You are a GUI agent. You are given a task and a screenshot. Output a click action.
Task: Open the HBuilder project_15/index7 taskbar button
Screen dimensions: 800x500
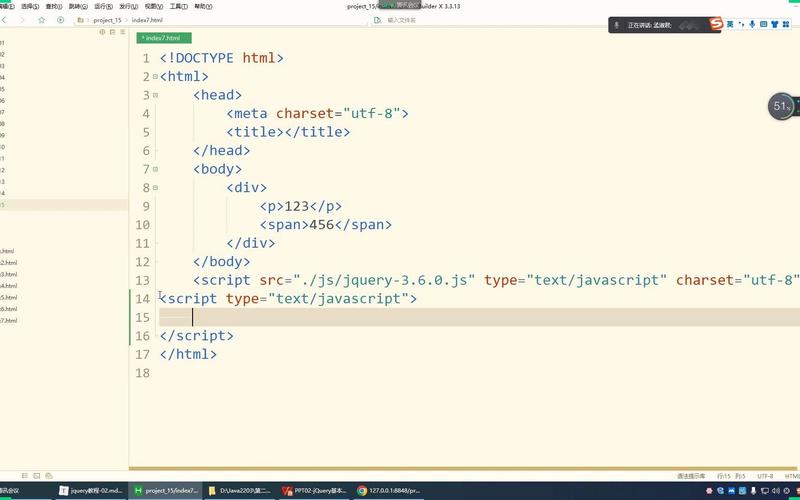click(166, 490)
